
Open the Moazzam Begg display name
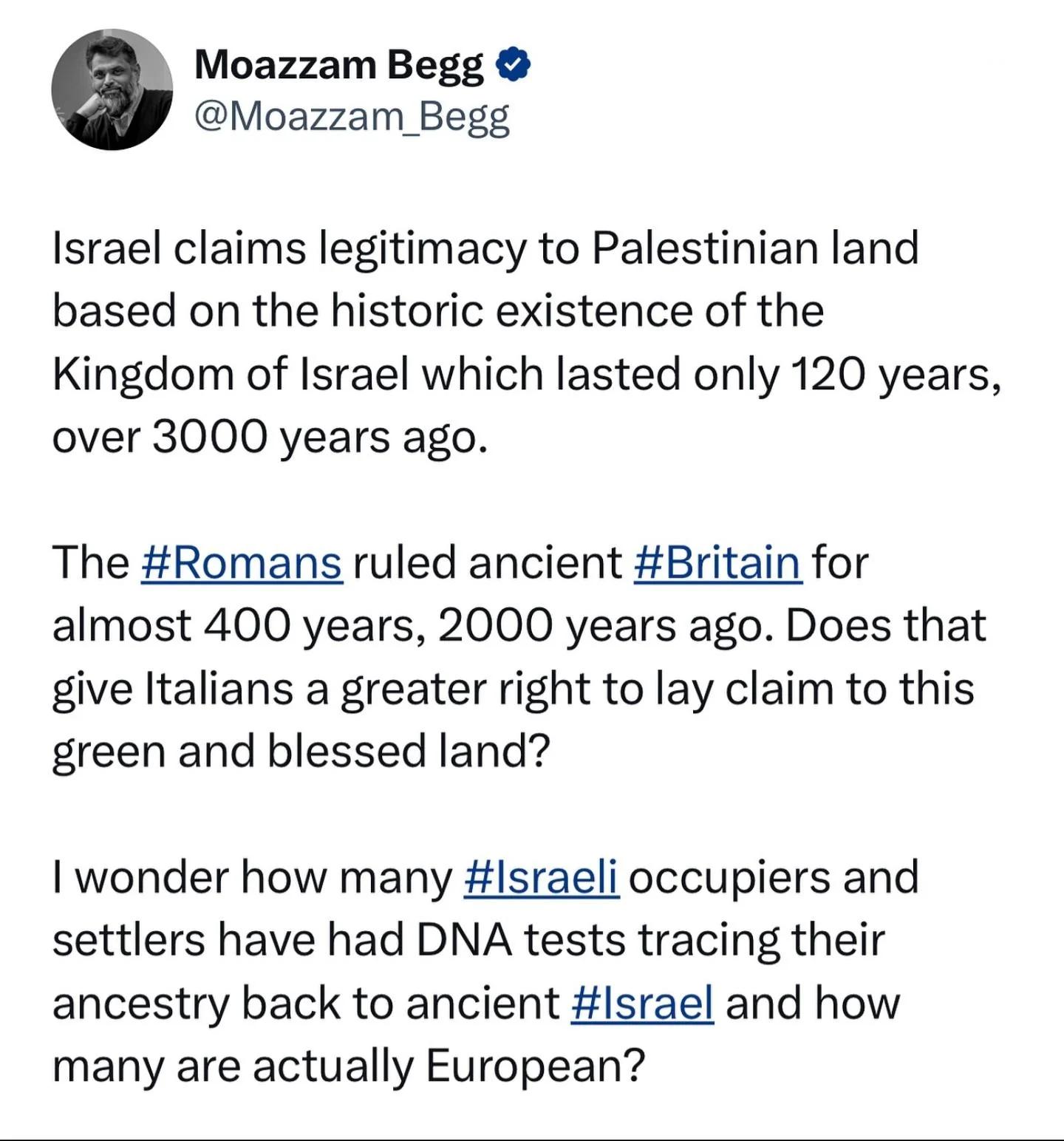[x=339, y=67]
